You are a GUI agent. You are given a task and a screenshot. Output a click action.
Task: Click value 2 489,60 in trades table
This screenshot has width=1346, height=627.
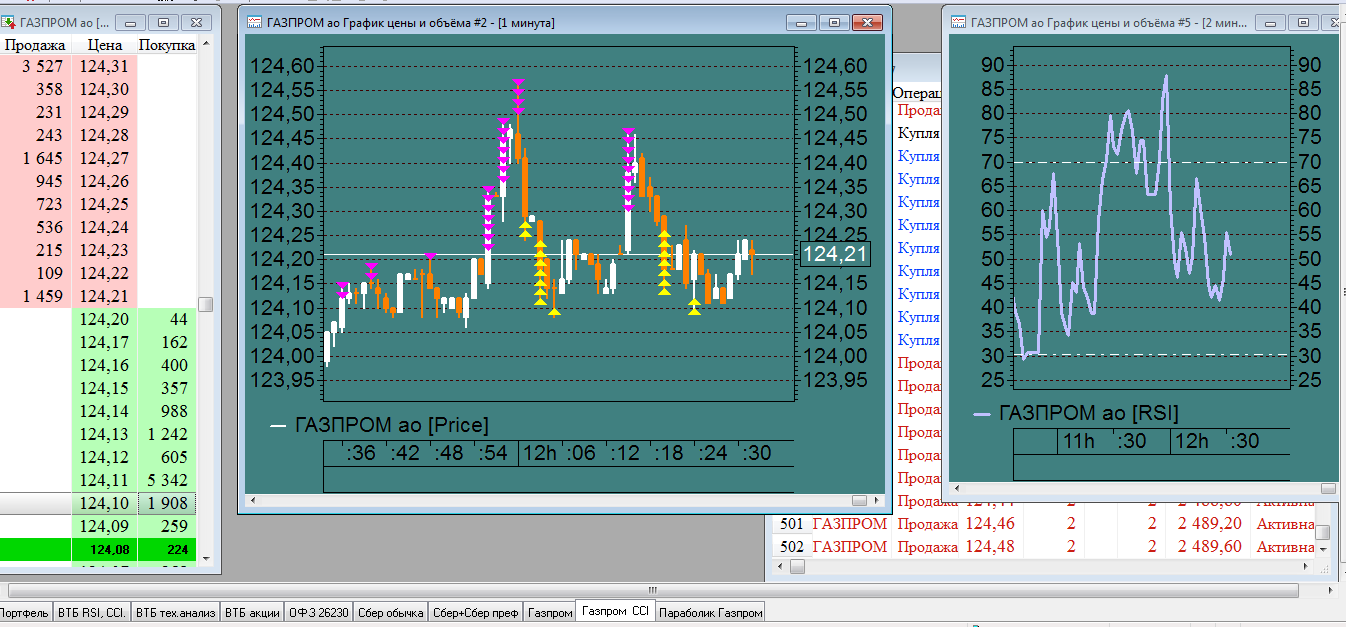tap(1210, 547)
